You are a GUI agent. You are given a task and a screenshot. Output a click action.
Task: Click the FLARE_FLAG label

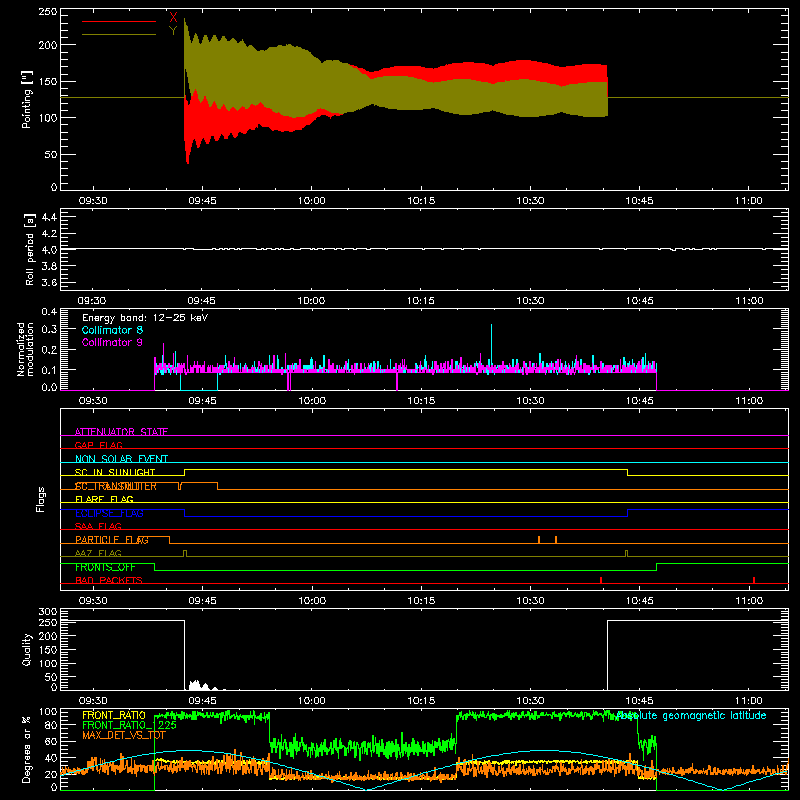click(104, 499)
